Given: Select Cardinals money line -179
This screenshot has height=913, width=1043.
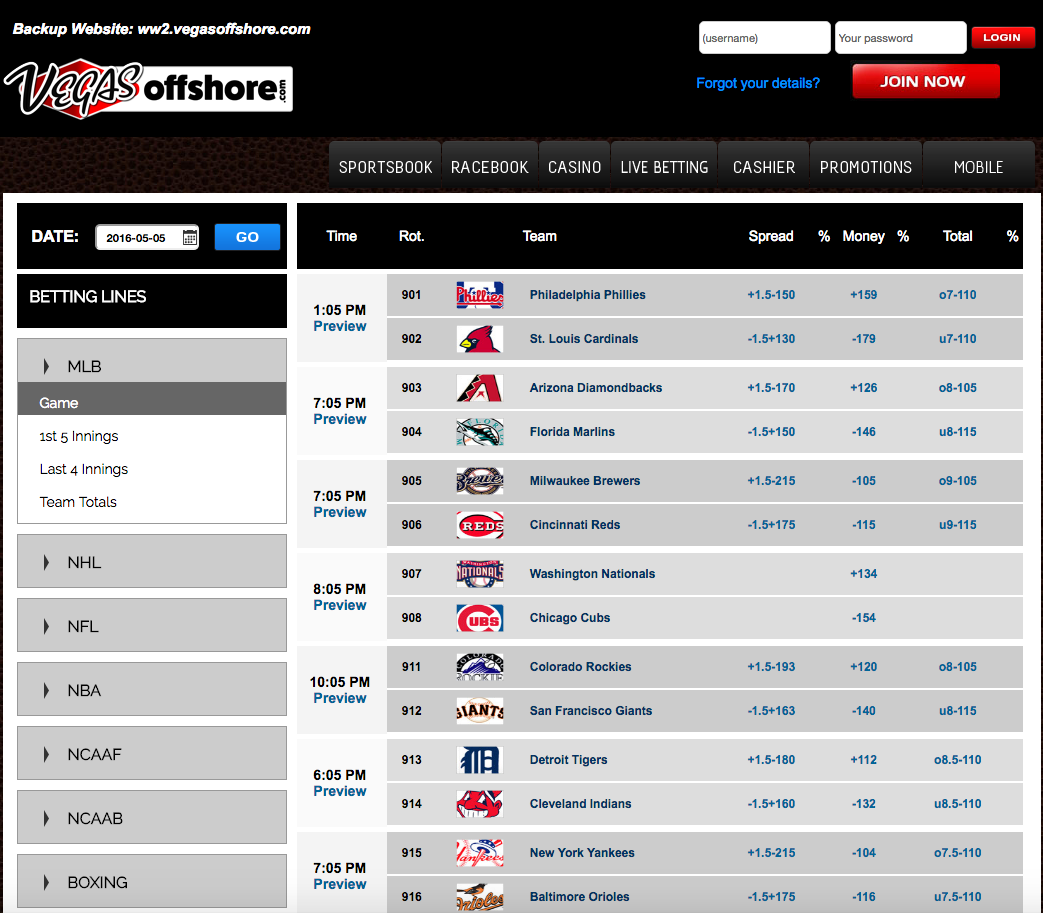Looking at the screenshot, I should tap(863, 338).
